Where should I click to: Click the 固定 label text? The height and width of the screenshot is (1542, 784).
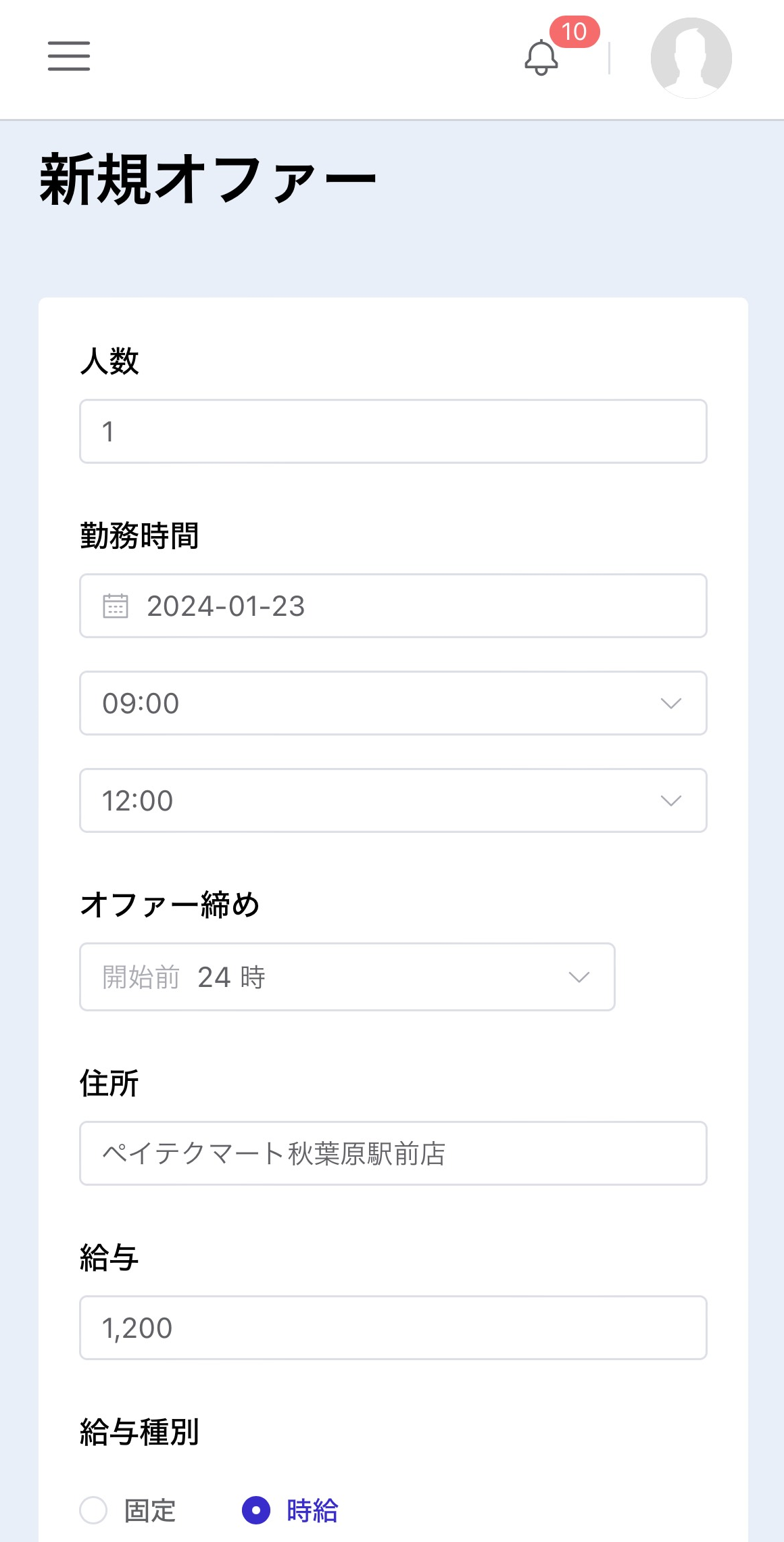(150, 1510)
